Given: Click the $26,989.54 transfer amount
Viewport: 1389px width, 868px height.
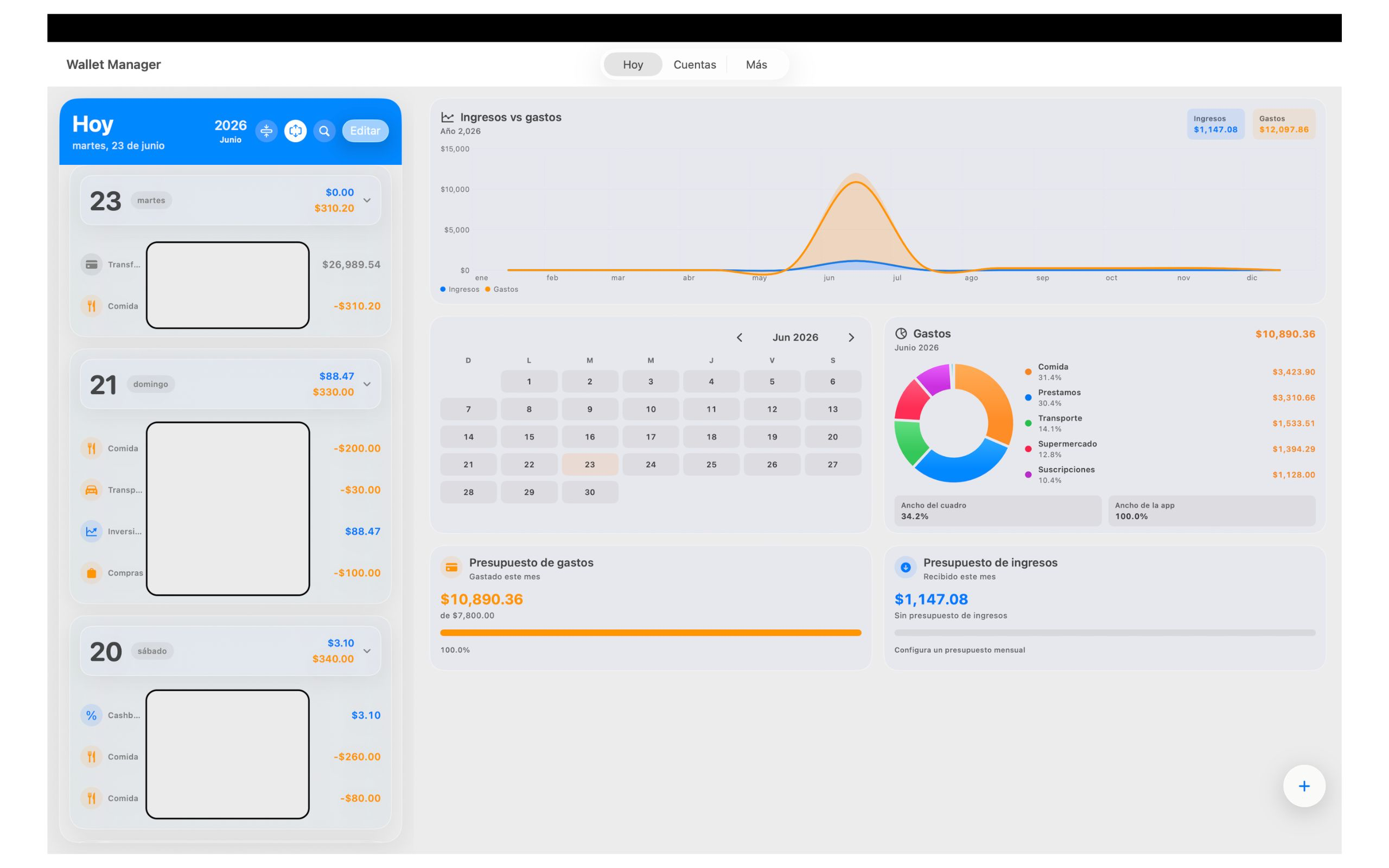Looking at the screenshot, I should pos(351,265).
